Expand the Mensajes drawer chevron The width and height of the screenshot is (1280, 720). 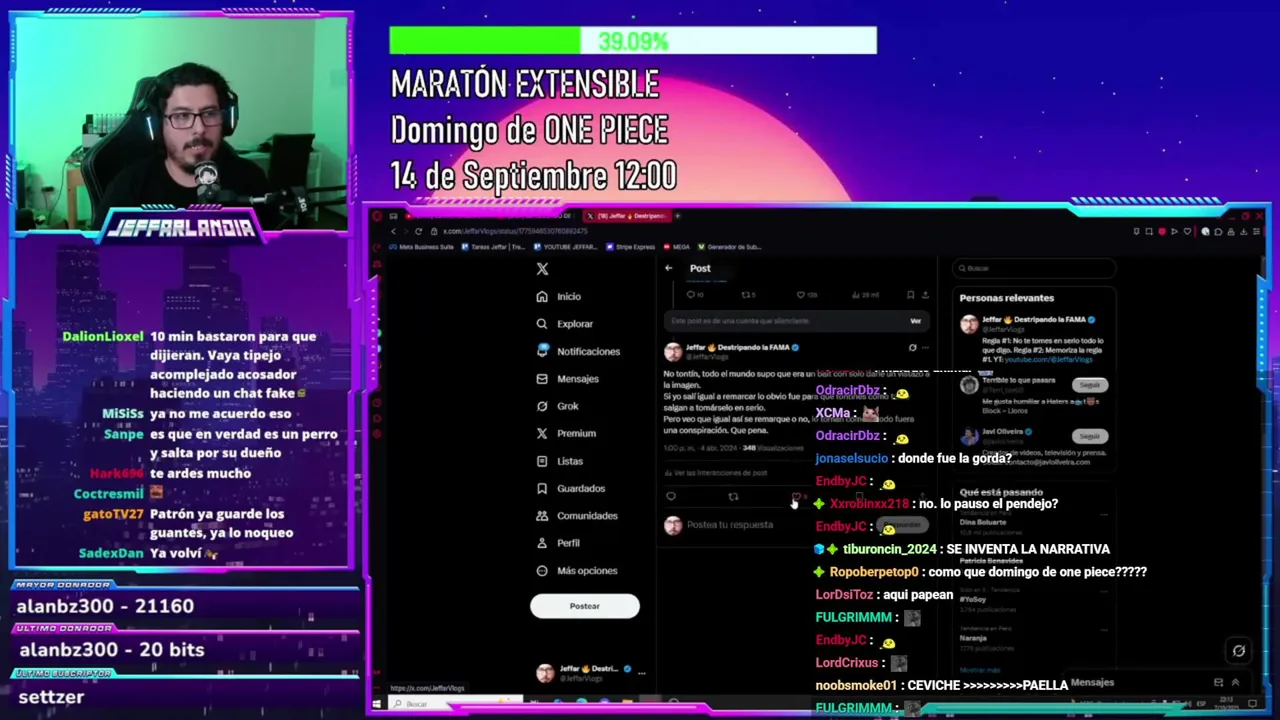point(1235,683)
